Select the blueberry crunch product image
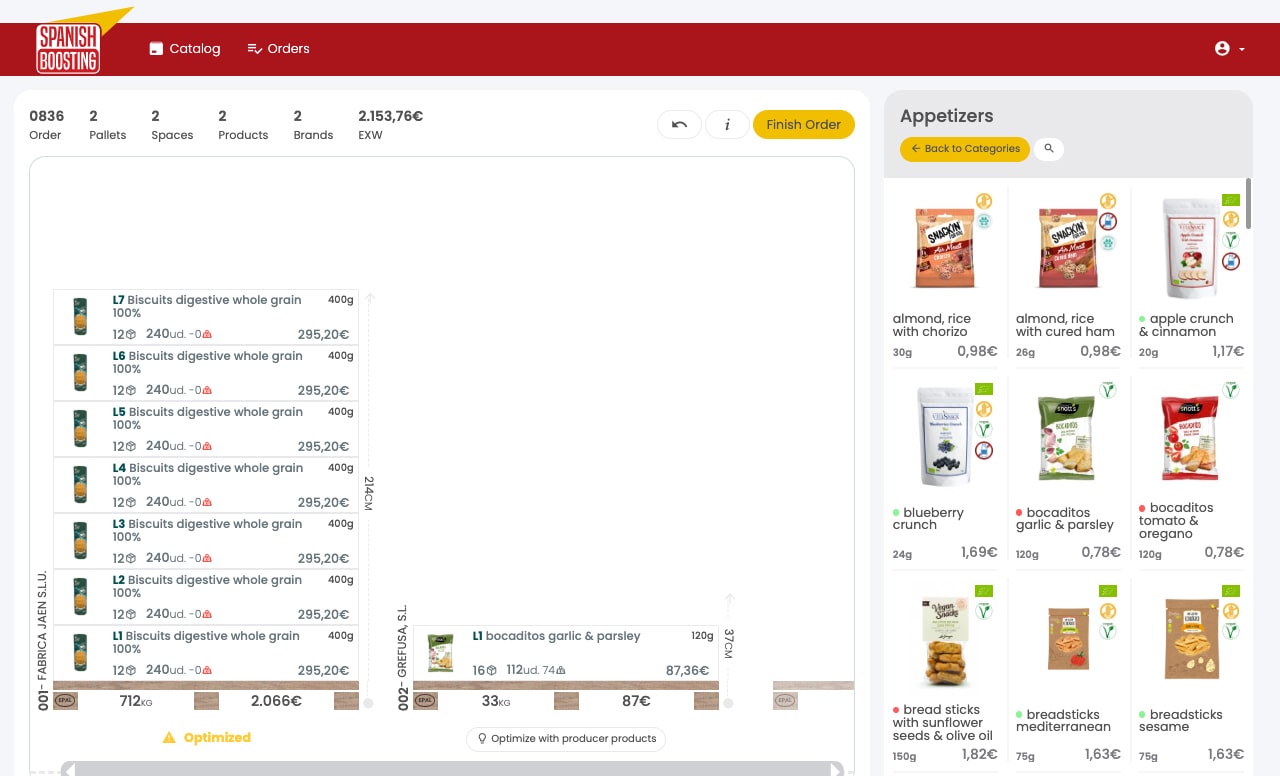Screen dimensions: 1280x776 tap(945, 438)
